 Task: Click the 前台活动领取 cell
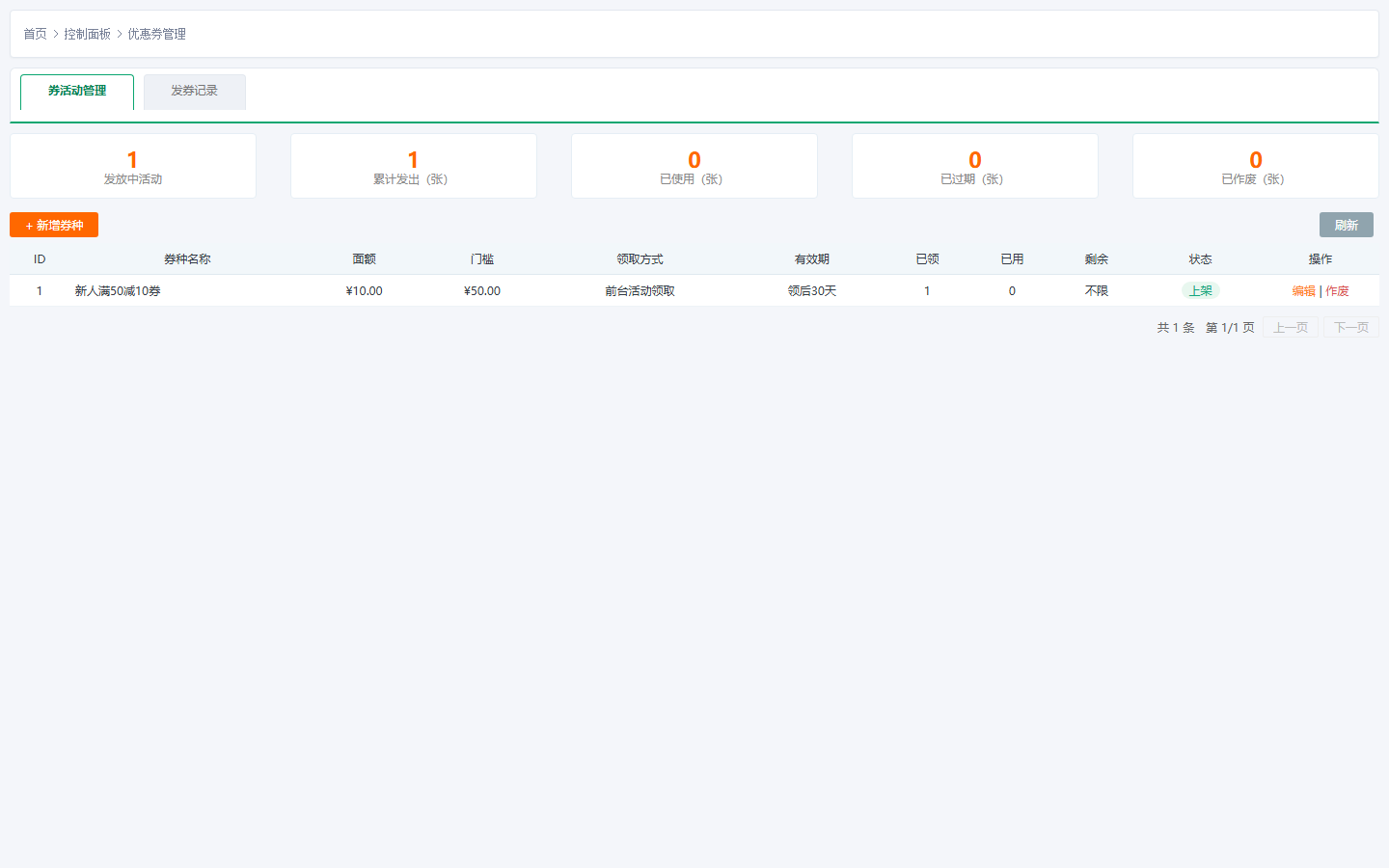pyautogui.click(x=640, y=291)
